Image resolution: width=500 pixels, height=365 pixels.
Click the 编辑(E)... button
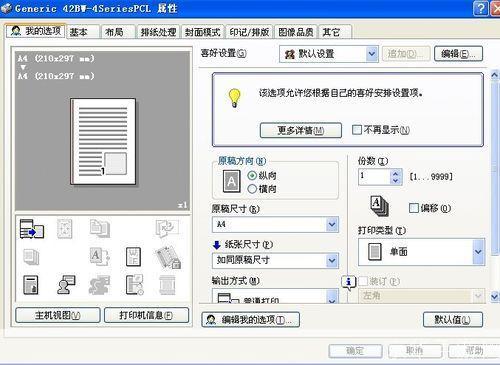point(458,54)
